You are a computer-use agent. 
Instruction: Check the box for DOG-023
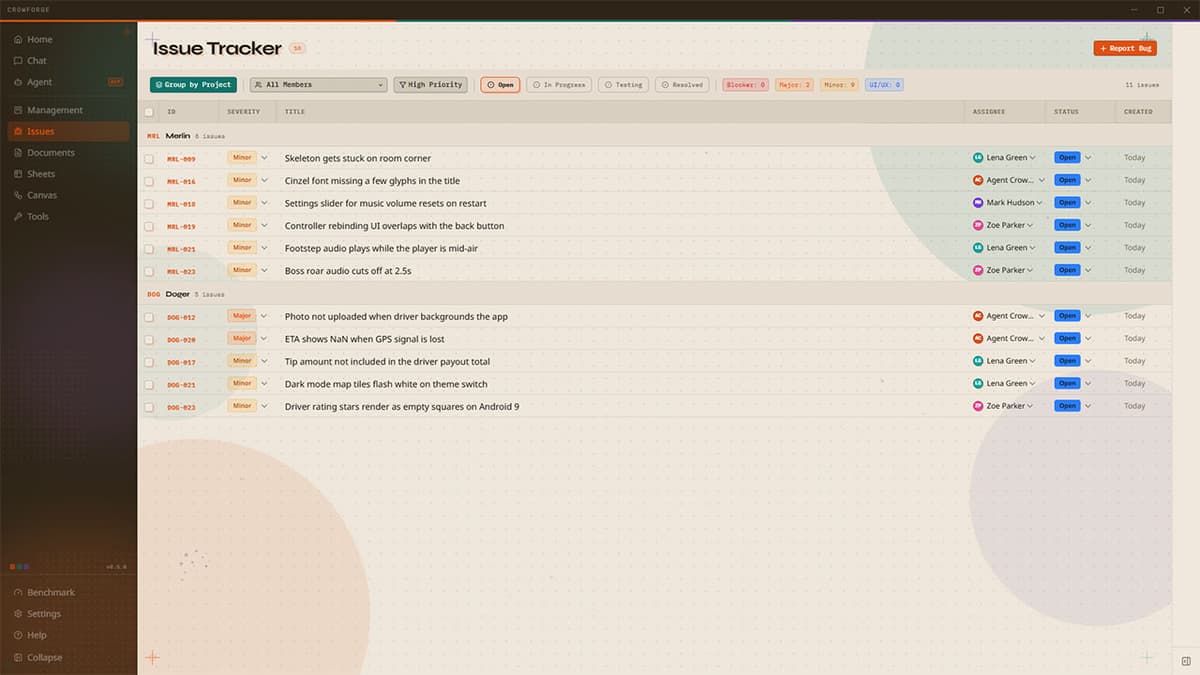coord(149,407)
